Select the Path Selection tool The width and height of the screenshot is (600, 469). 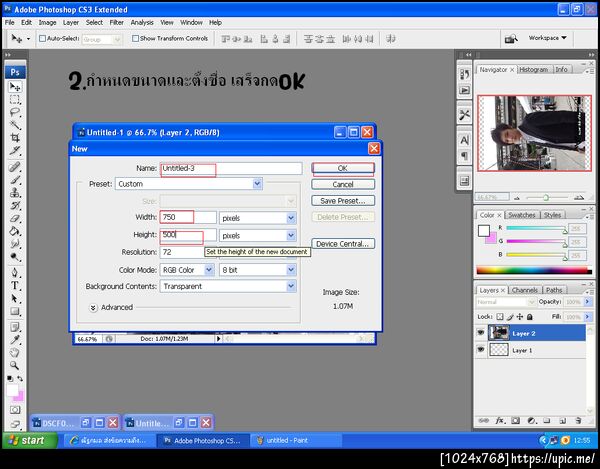[x=15, y=298]
